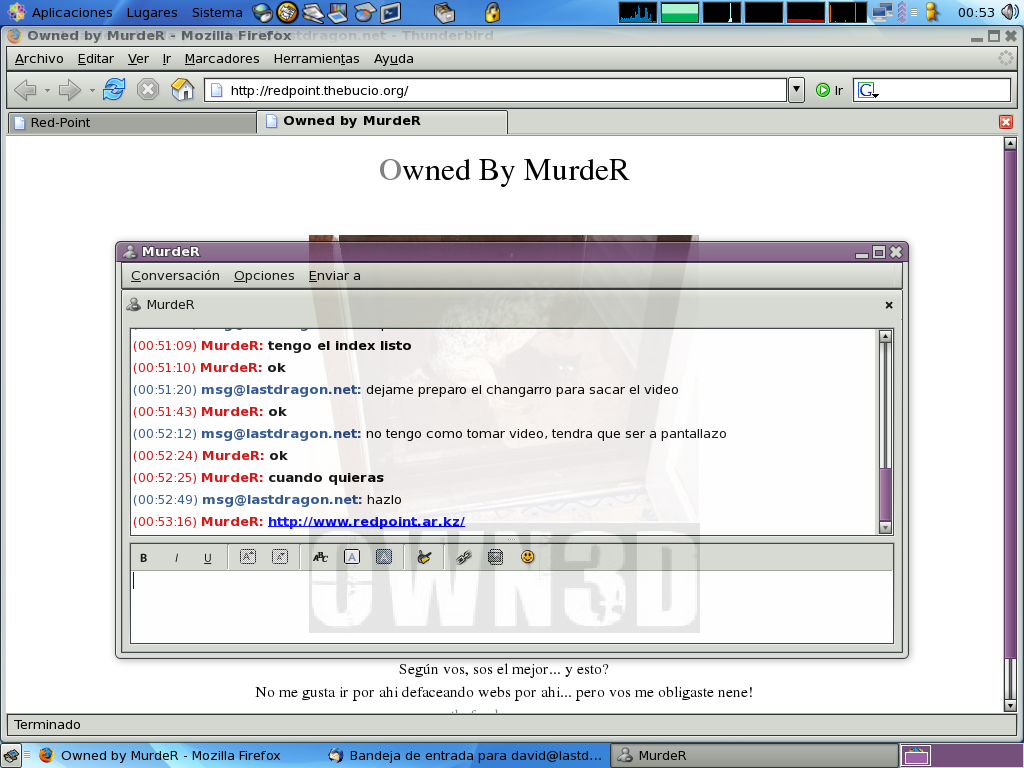Click the insert link icon in chat toolbar
This screenshot has width=1024, height=768.
463,557
